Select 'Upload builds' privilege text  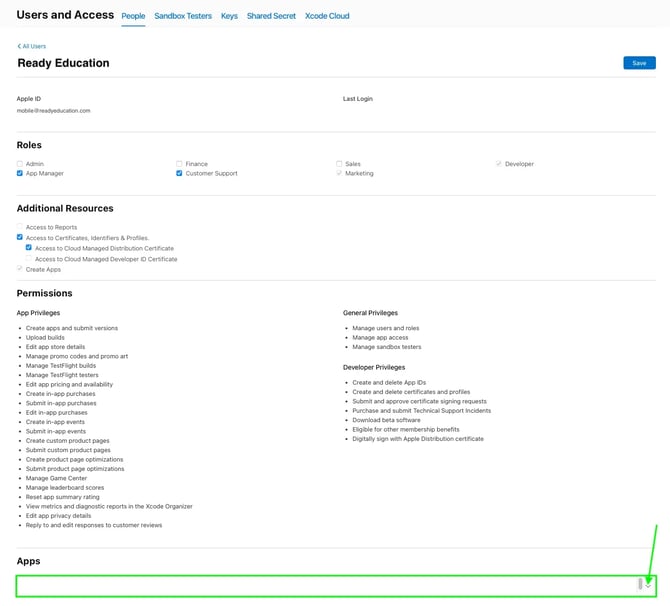pyautogui.click(x=45, y=338)
